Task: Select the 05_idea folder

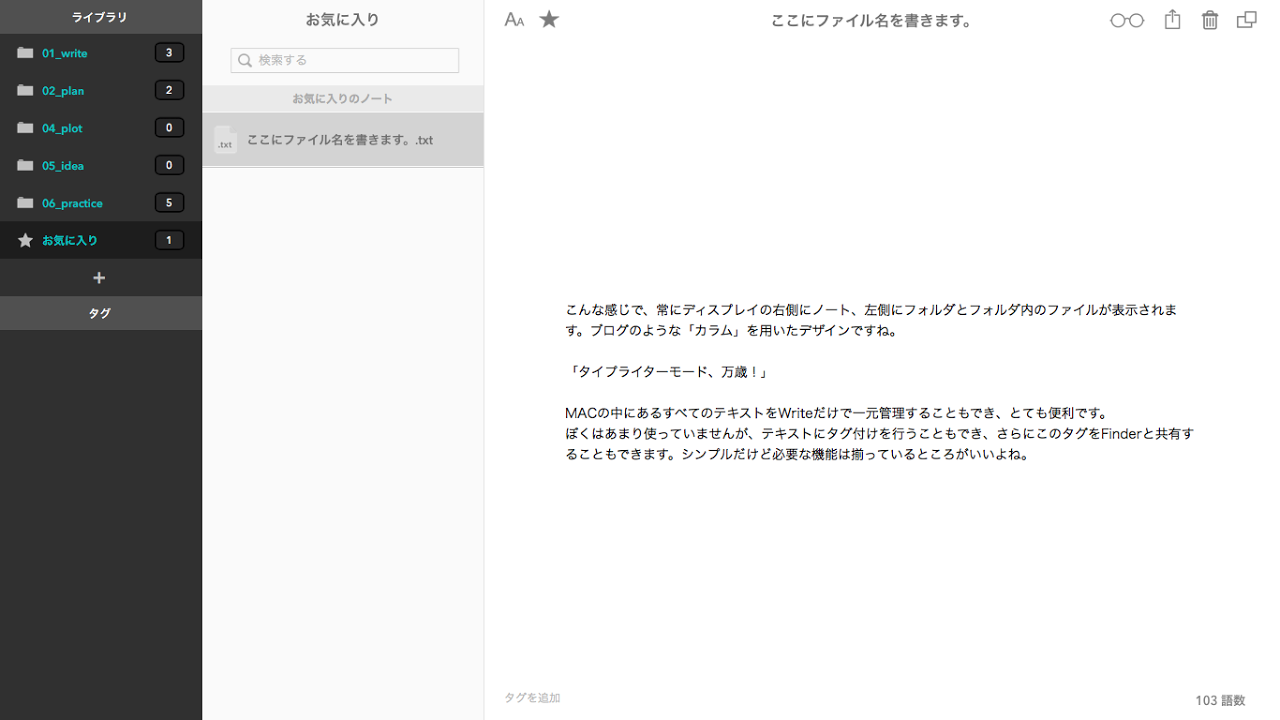Action: pyautogui.click(x=101, y=165)
